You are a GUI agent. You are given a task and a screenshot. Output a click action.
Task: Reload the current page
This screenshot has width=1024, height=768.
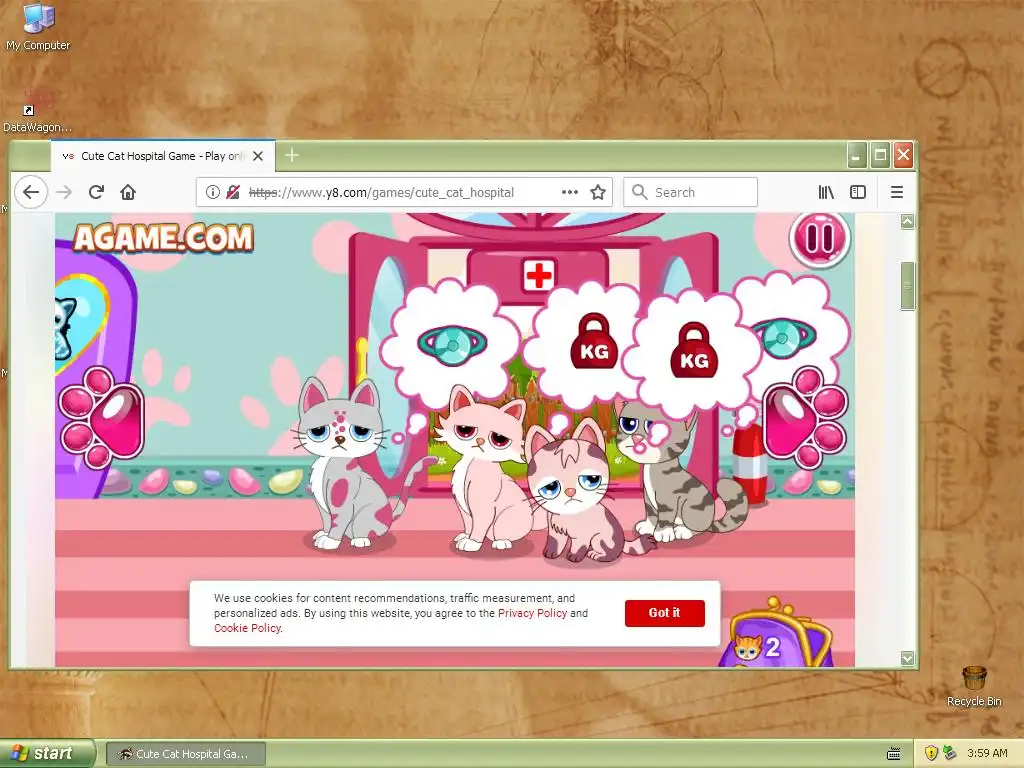pyautogui.click(x=96, y=192)
